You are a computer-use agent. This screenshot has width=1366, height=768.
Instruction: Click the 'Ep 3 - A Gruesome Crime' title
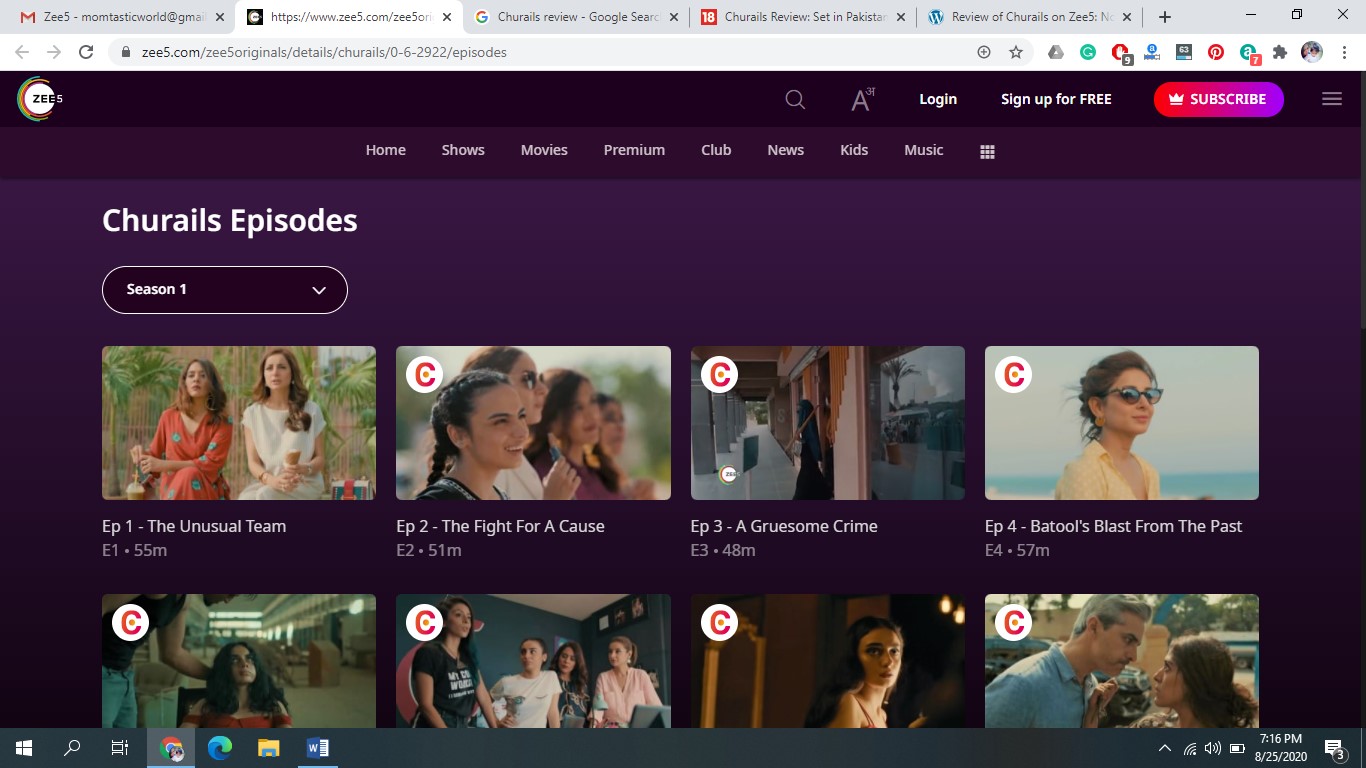[x=784, y=526]
